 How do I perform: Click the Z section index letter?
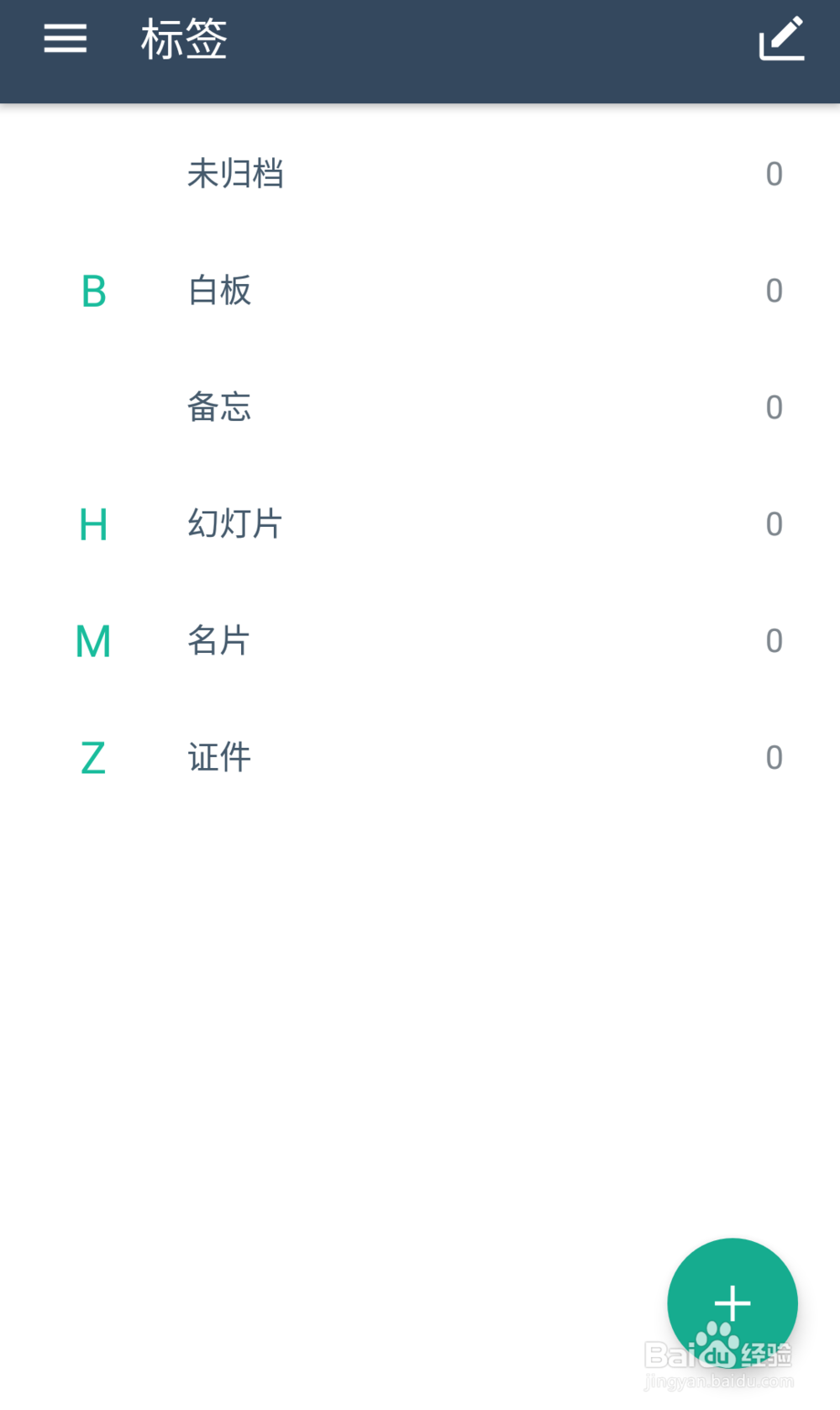(x=93, y=759)
